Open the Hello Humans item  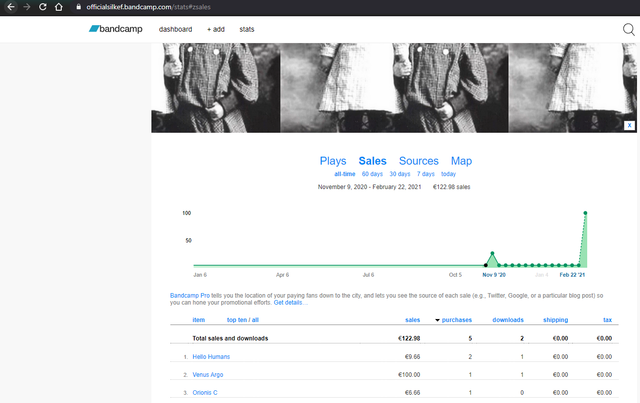211,356
